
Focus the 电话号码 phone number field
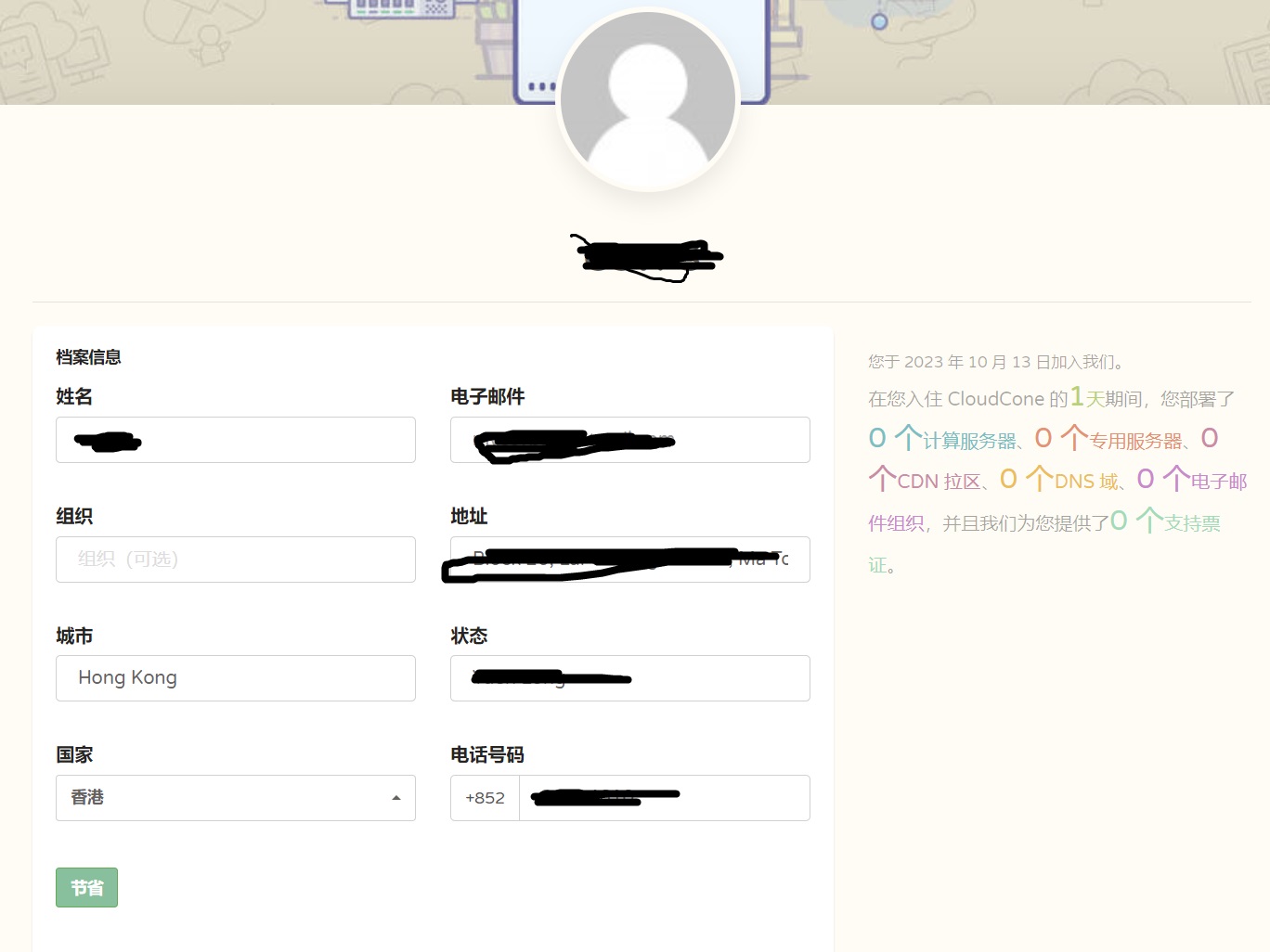[664, 798]
